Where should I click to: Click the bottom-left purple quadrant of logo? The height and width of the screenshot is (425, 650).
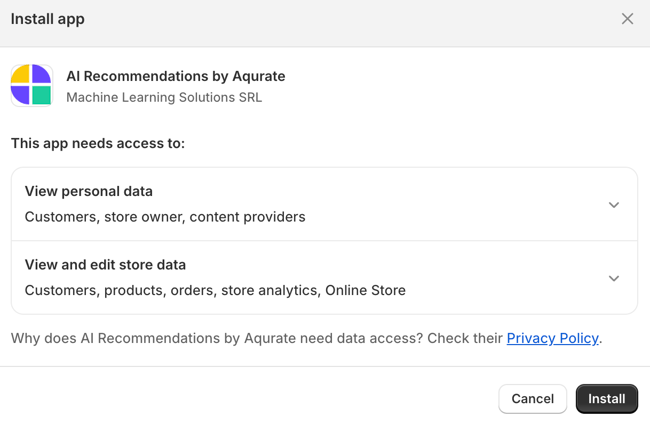[21, 95]
